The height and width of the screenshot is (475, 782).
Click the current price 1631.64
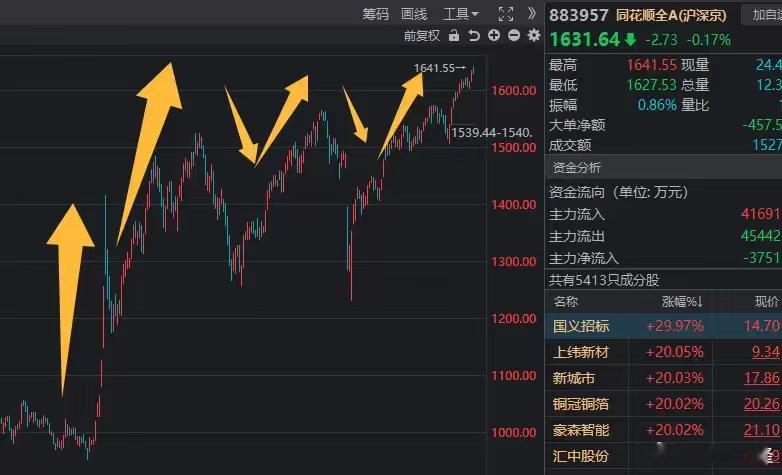coord(585,39)
